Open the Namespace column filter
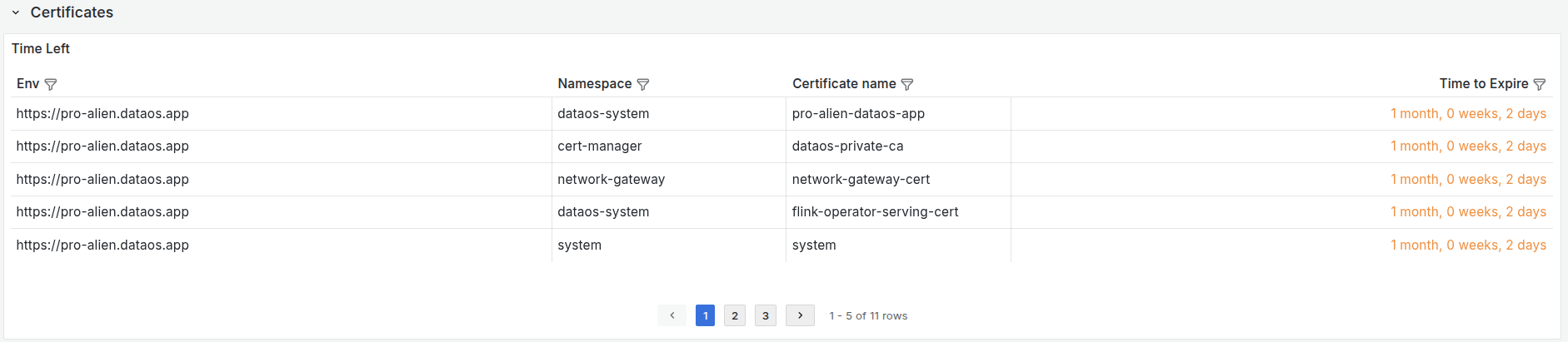The image size is (1568, 342). tap(643, 84)
